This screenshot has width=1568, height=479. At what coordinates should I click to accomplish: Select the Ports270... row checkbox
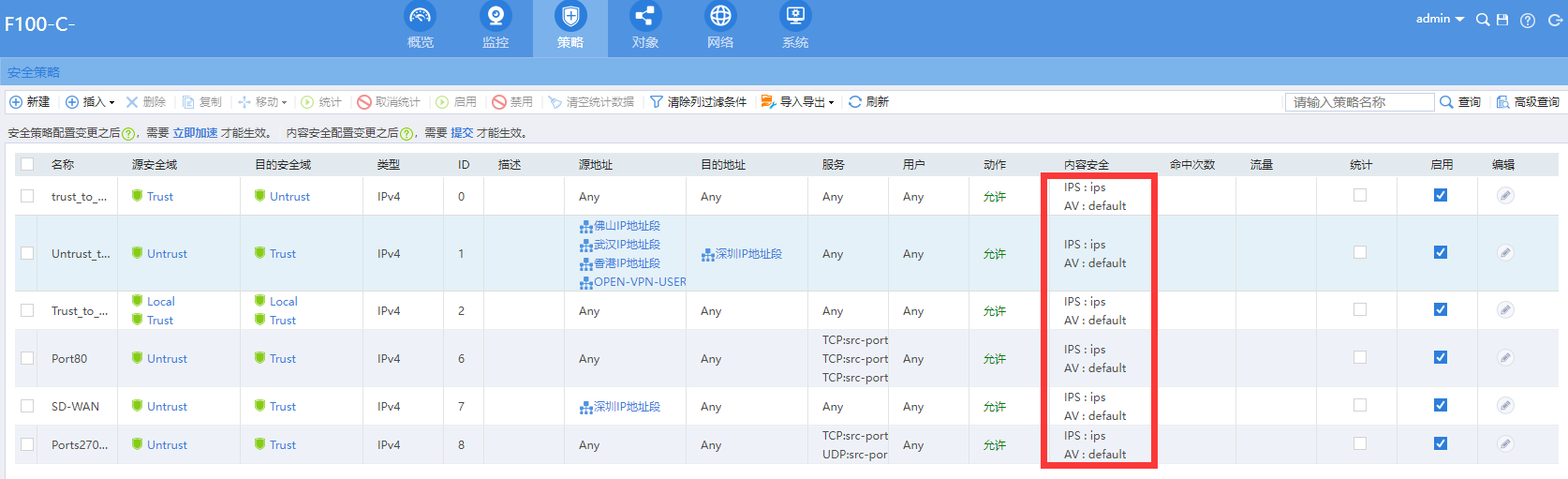(27, 444)
